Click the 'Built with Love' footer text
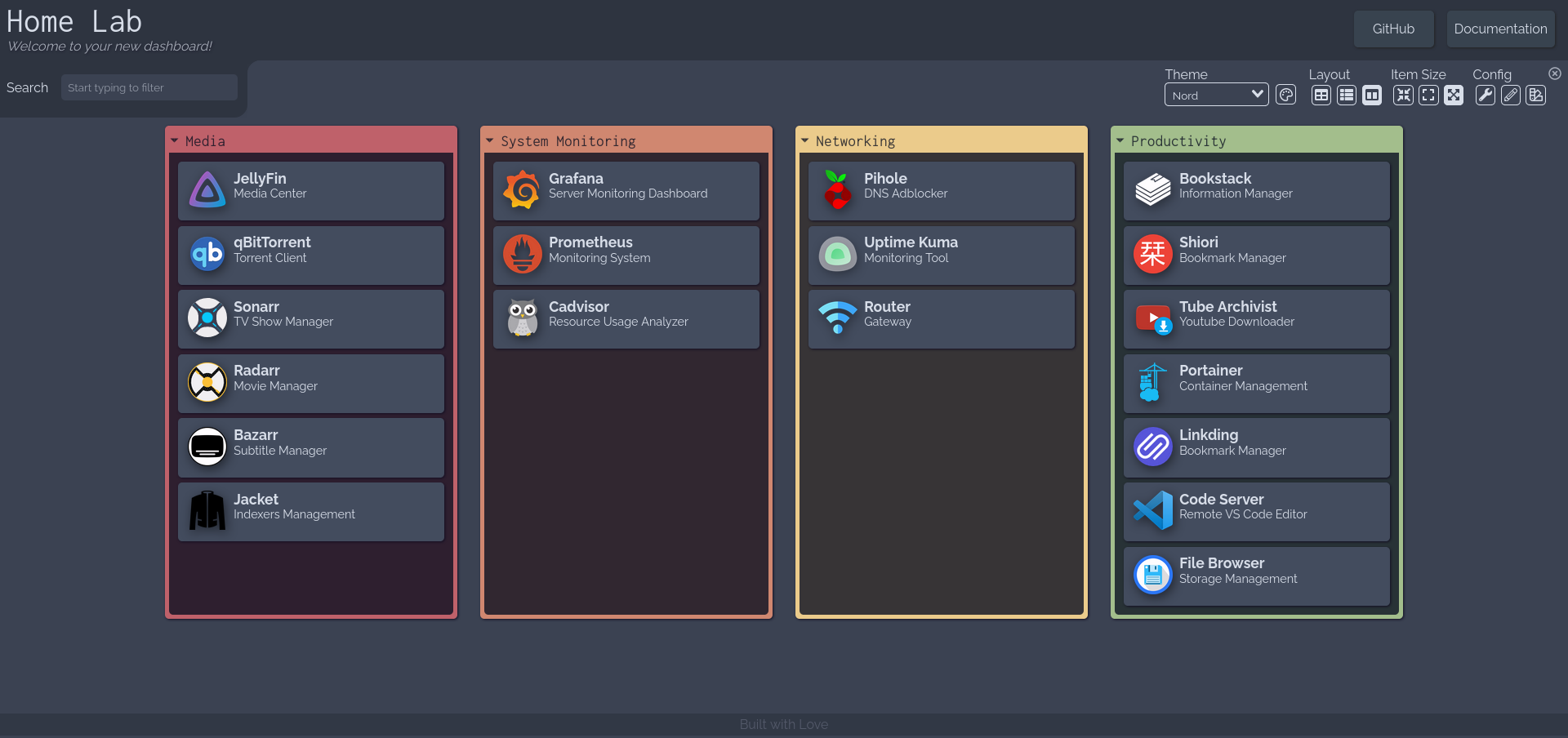This screenshot has height=738, width=1568. 784,724
